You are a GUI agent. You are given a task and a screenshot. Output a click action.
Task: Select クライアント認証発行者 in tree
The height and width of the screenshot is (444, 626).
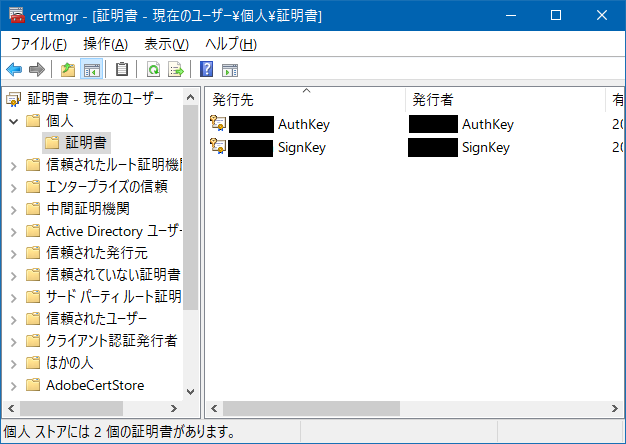tap(111, 341)
